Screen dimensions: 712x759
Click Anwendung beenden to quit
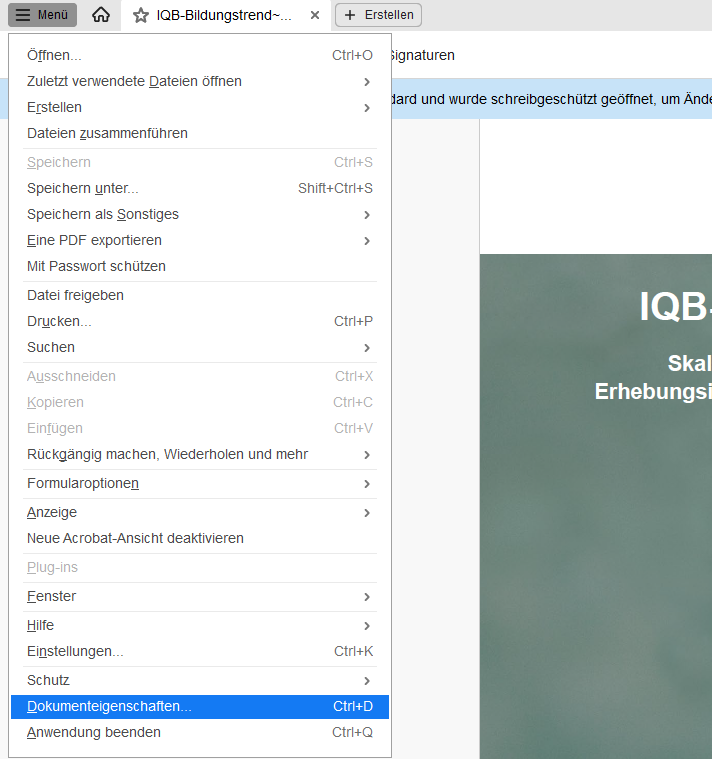94,732
